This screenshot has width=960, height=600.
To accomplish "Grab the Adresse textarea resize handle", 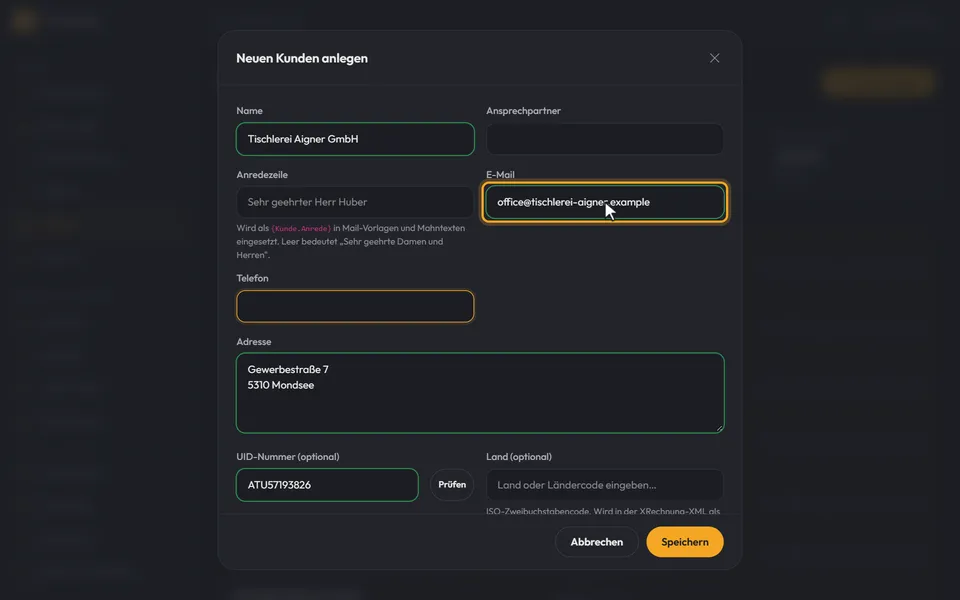I will (x=719, y=428).
